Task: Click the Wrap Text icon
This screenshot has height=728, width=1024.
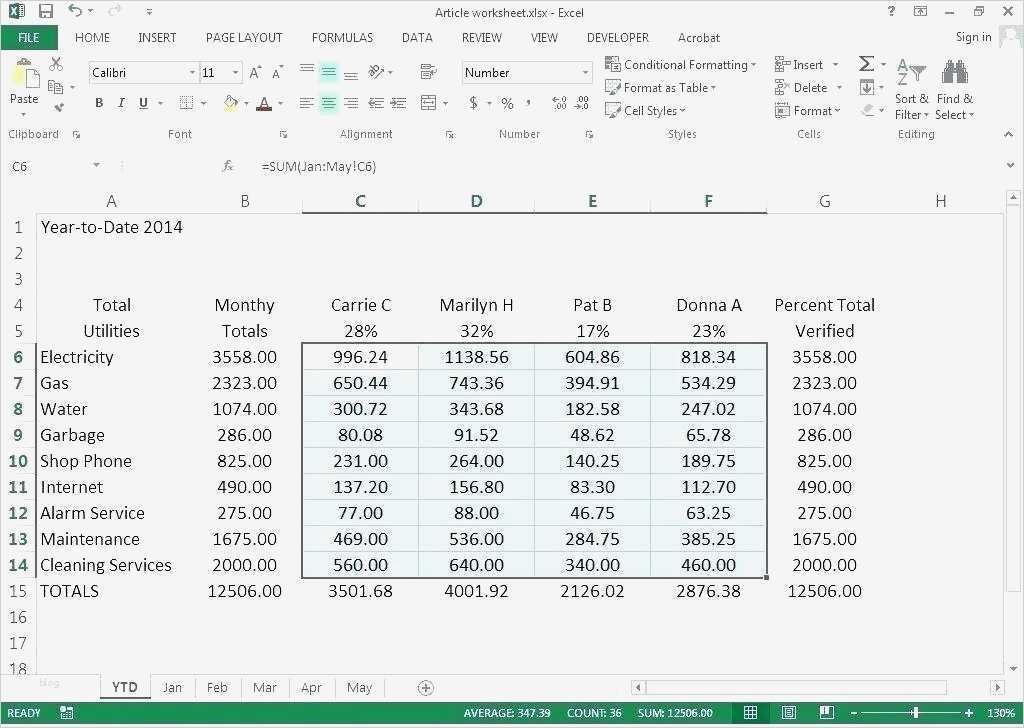Action: coord(428,71)
